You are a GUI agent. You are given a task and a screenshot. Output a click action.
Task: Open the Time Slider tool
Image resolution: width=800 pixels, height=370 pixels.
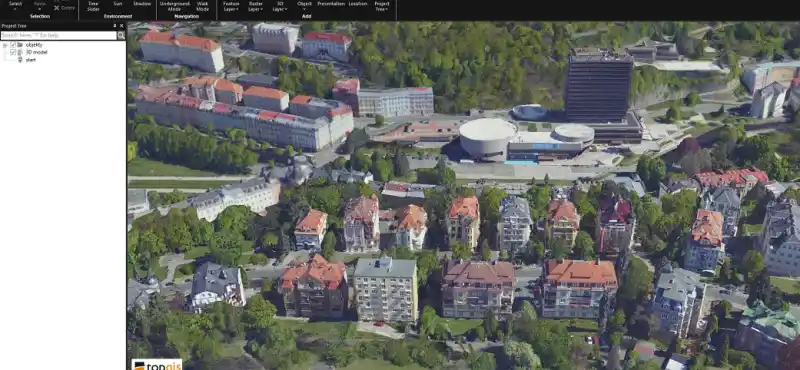coord(93,6)
